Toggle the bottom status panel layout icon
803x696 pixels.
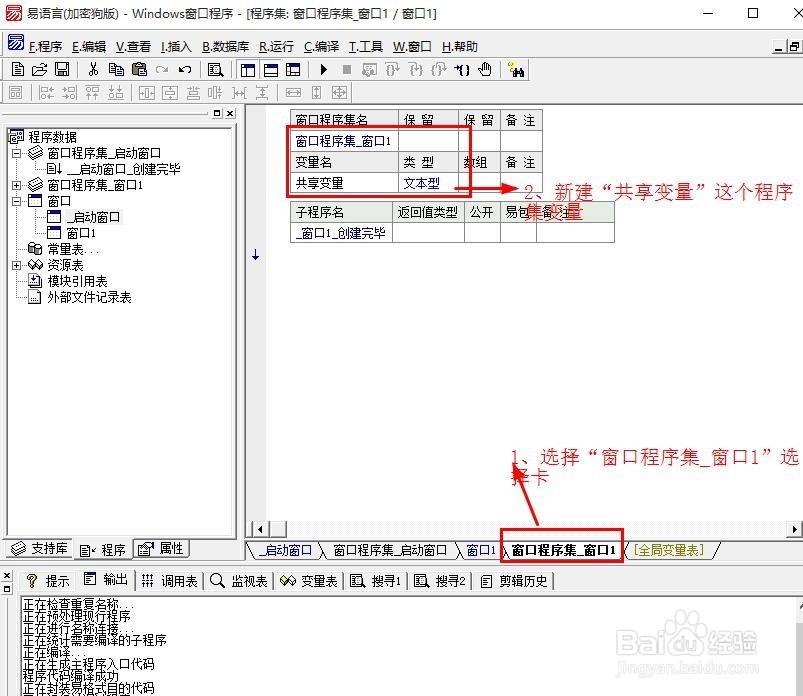pos(271,70)
